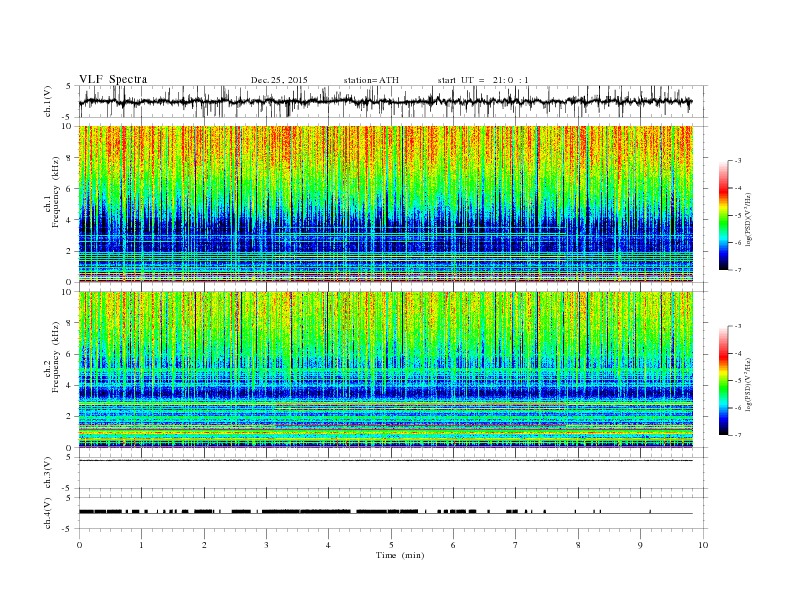Click the "8" kHz tick of ch.1 spectrogram
Viewport: 792px width, 612px height.
click(x=70, y=158)
